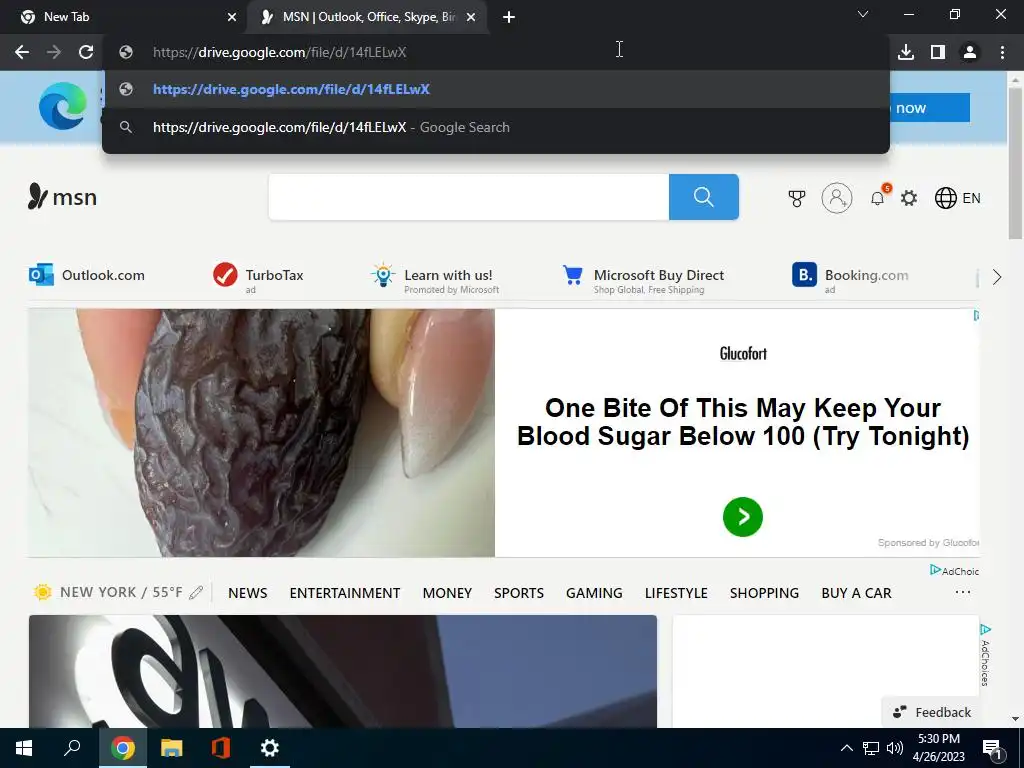The width and height of the screenshot is (1024, 768).
Task: Open Windows taskbar search
Action: [x=72, y=748]
